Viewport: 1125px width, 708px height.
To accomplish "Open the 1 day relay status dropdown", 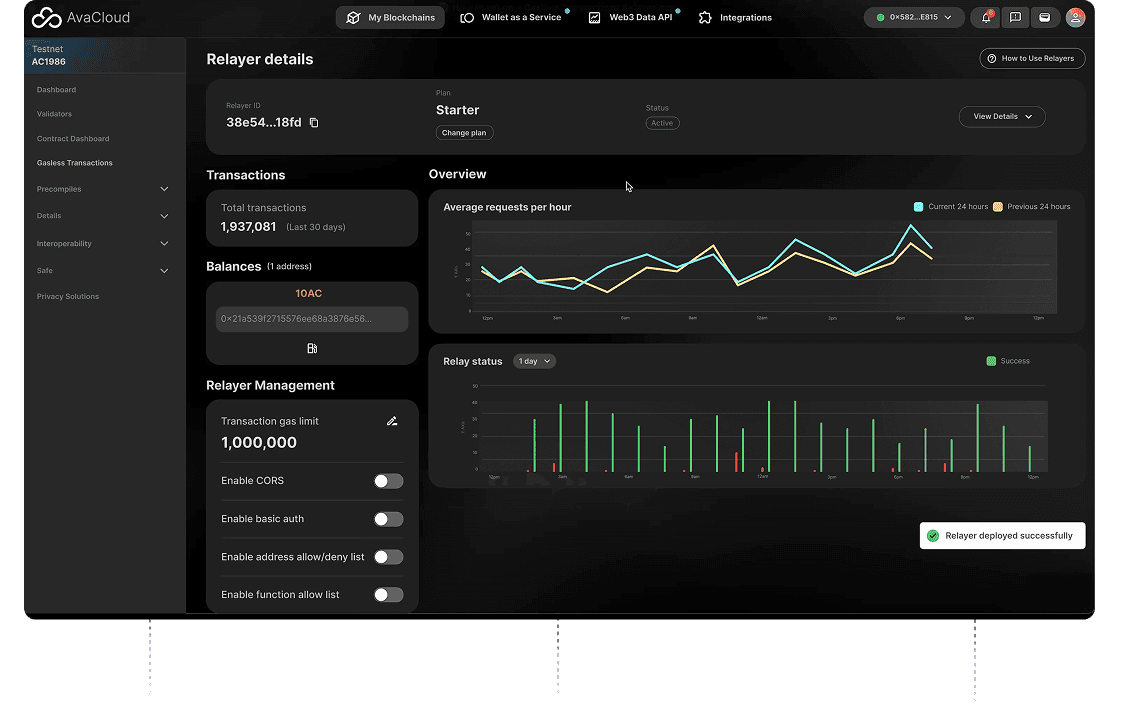I will [x=535, y=361].
